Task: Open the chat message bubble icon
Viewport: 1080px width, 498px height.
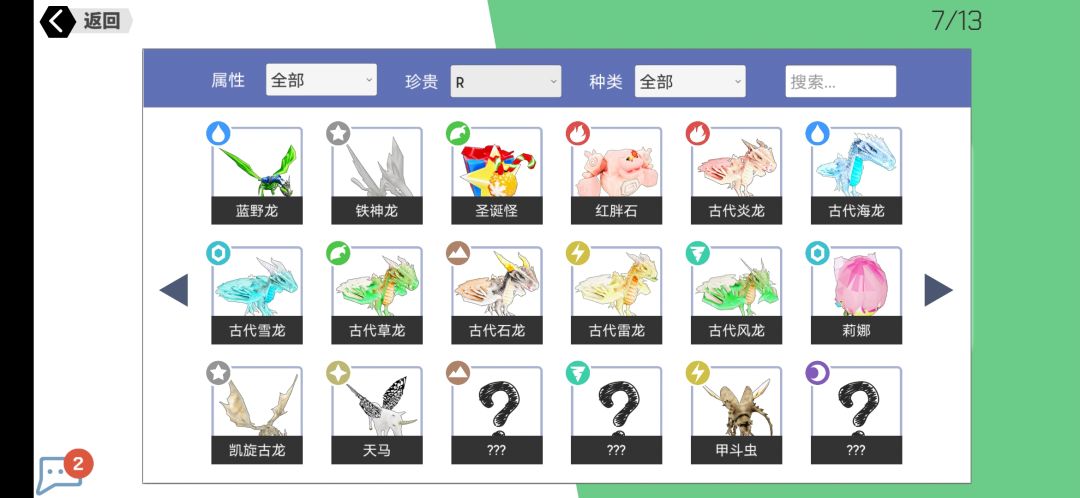Action: coord(59,475)
